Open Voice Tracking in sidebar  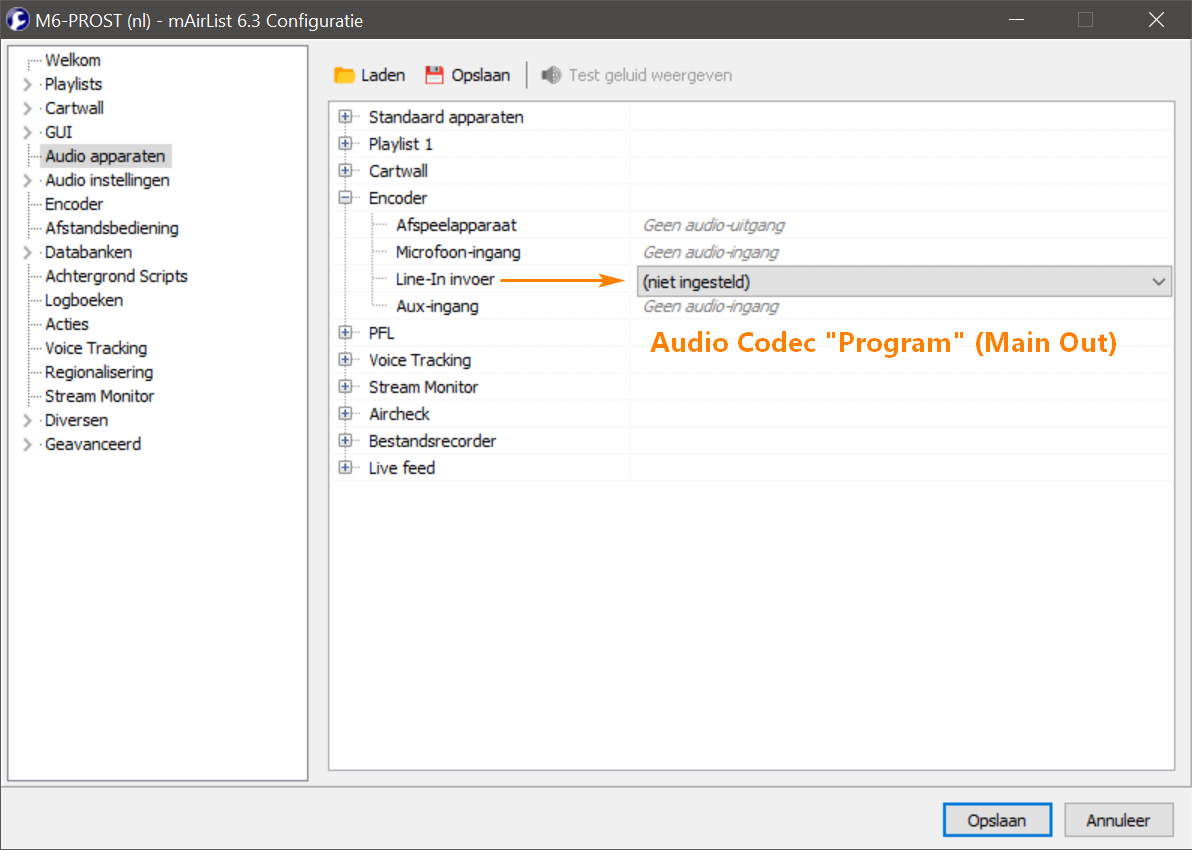(x=96, y=348)
